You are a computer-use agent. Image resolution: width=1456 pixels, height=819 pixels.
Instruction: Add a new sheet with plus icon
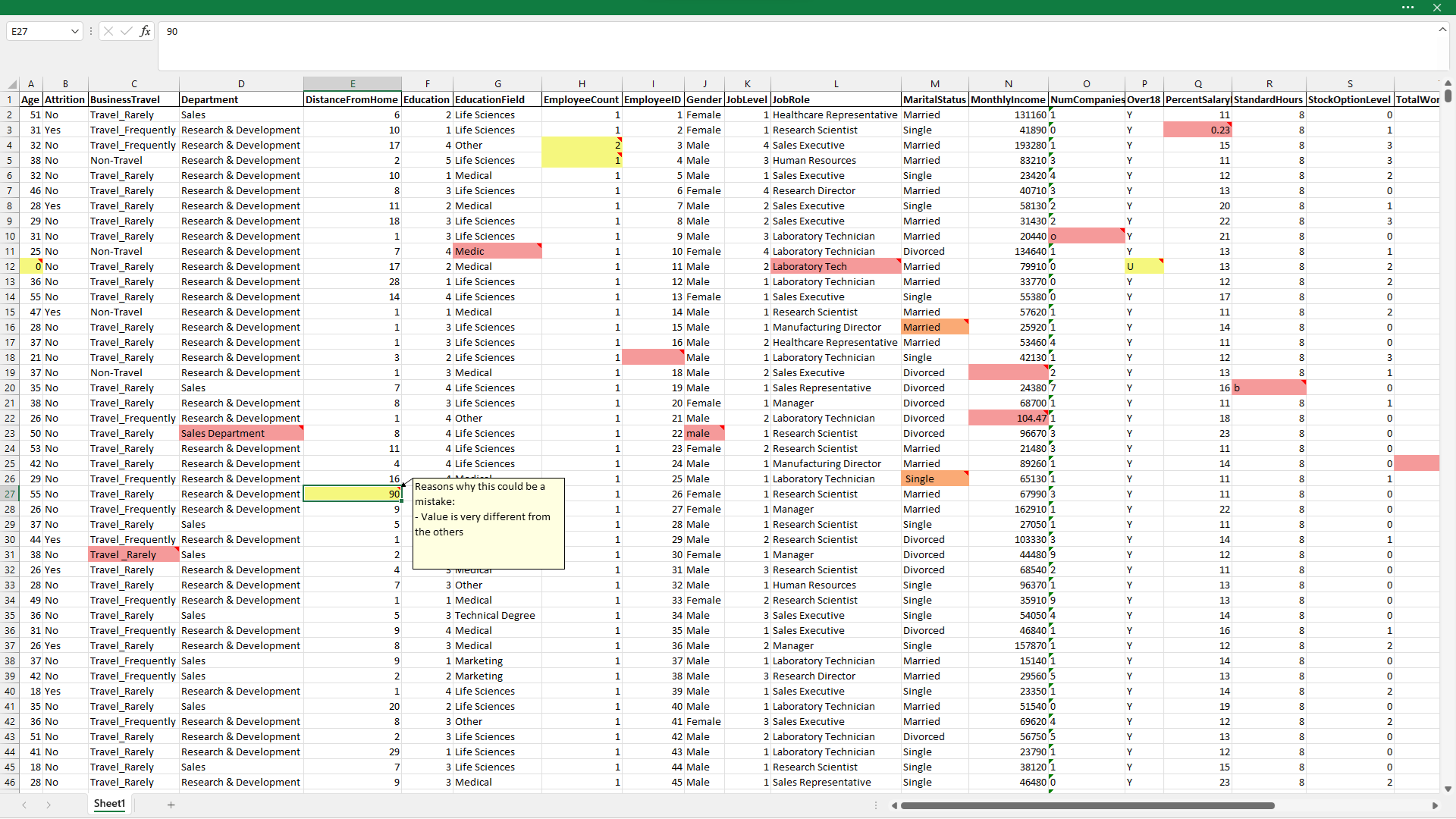pos(171,805)
